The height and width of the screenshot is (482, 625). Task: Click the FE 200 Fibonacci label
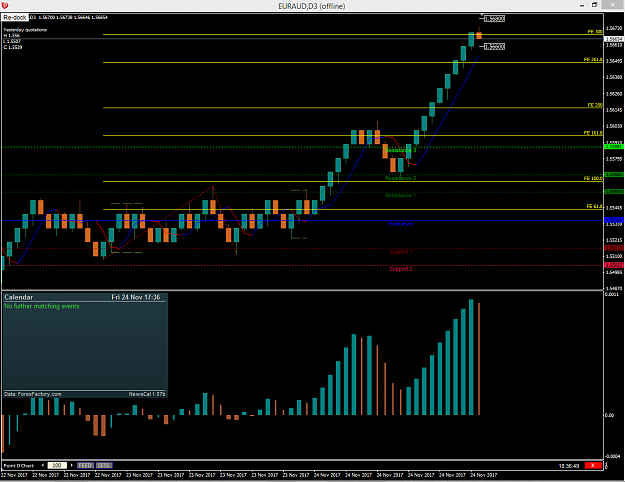tap(595, 105)
